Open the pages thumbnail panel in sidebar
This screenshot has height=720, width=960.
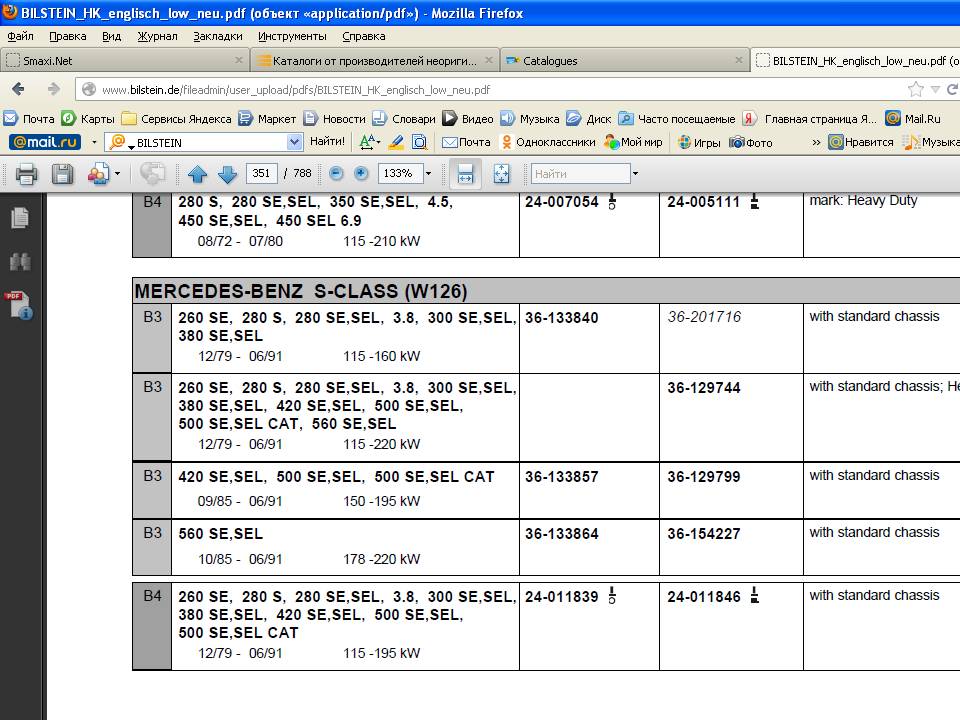[19, 217]
